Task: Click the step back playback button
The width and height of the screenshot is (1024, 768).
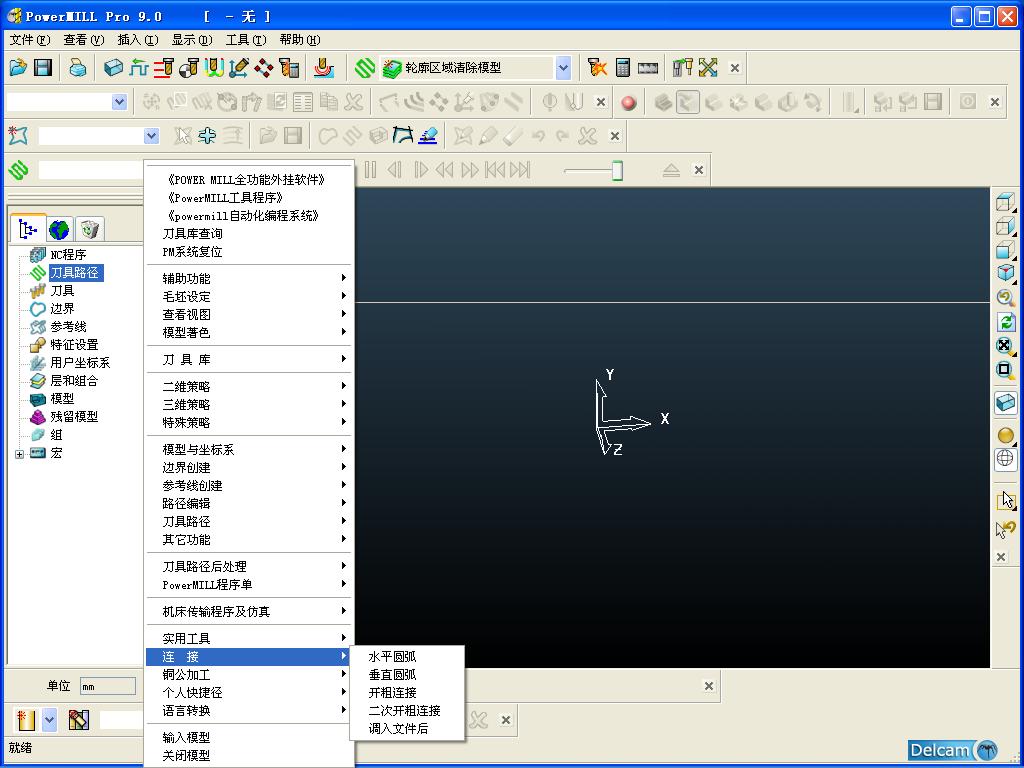Action: pos(394,170)
